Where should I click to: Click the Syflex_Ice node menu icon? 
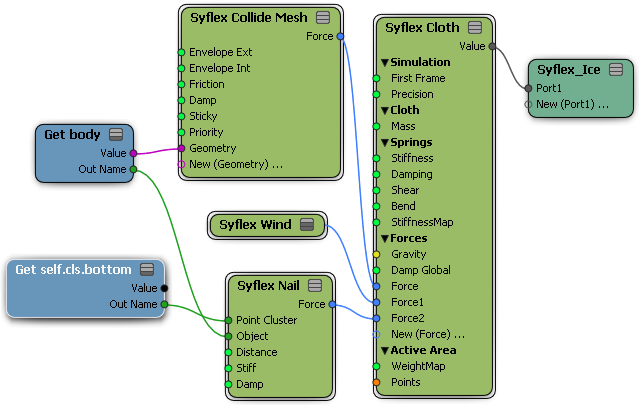(x=616, y=70)
